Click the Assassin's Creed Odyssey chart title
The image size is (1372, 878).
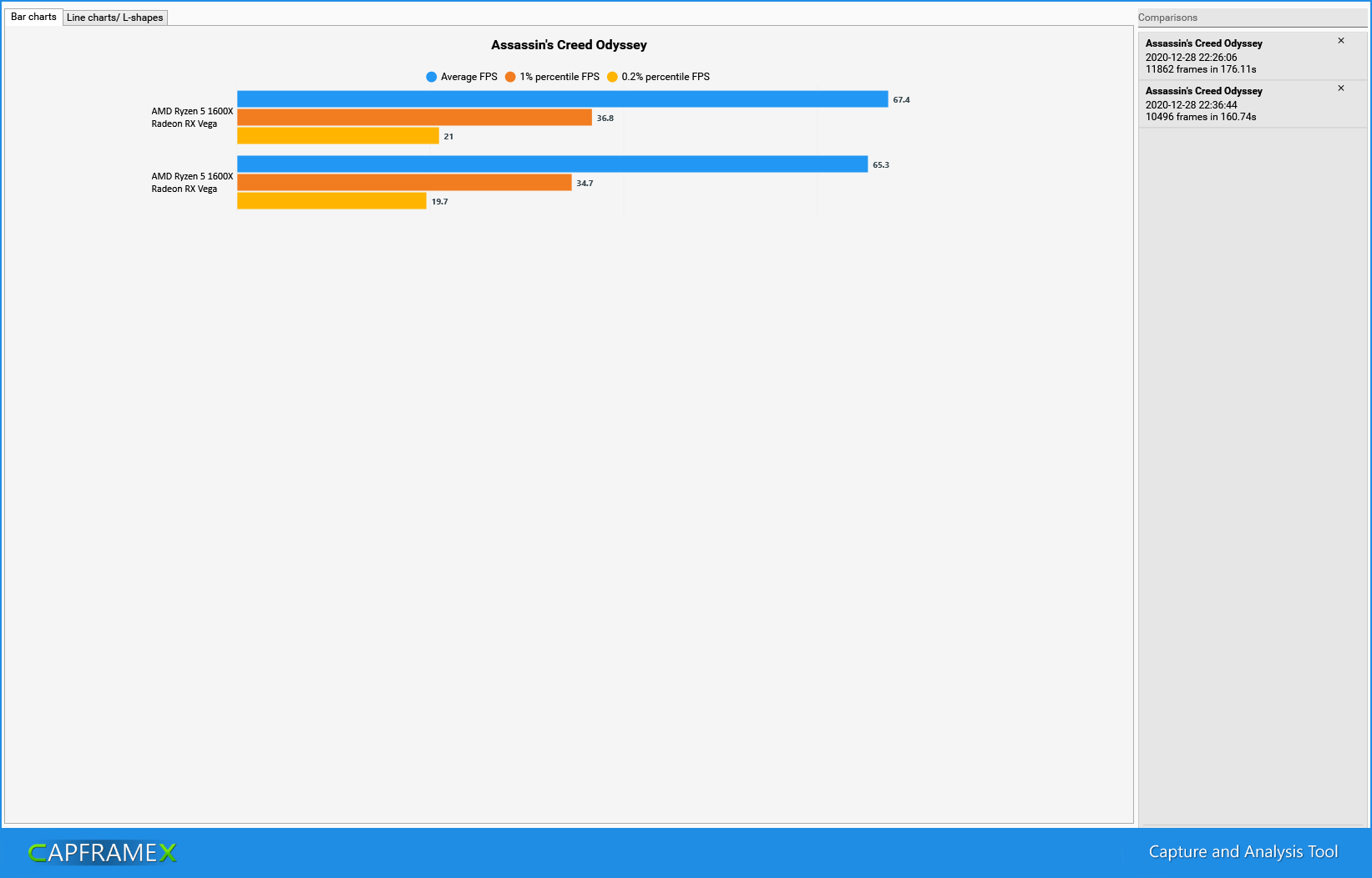coord(569,45)
